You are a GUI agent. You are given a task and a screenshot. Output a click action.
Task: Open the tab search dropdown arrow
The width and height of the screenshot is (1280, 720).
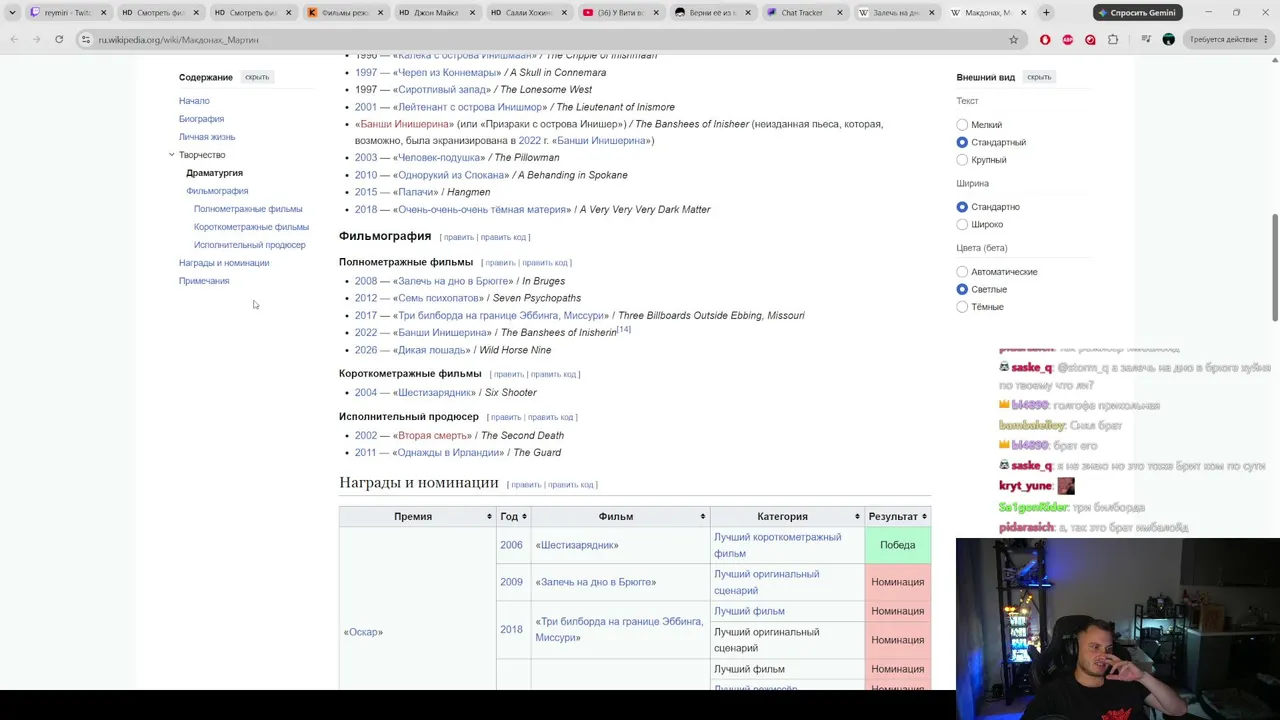click(x=12, y=13)
